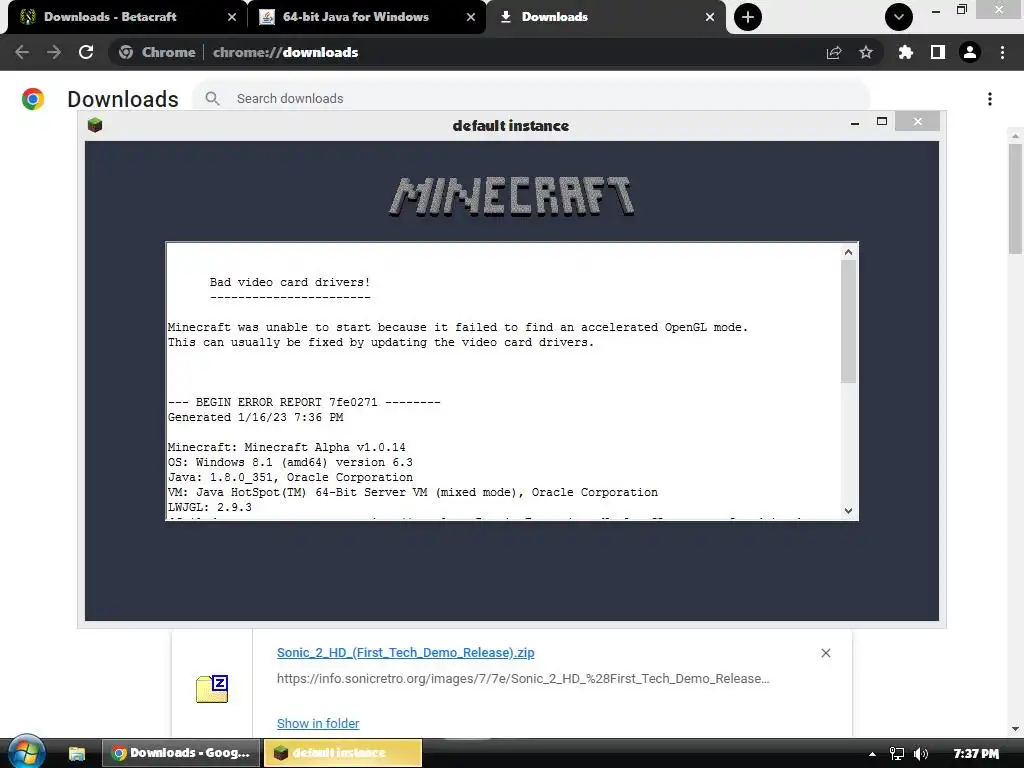Go back in browser history
The height and width of the screenshot is (768, 1024).
point(22,52)
